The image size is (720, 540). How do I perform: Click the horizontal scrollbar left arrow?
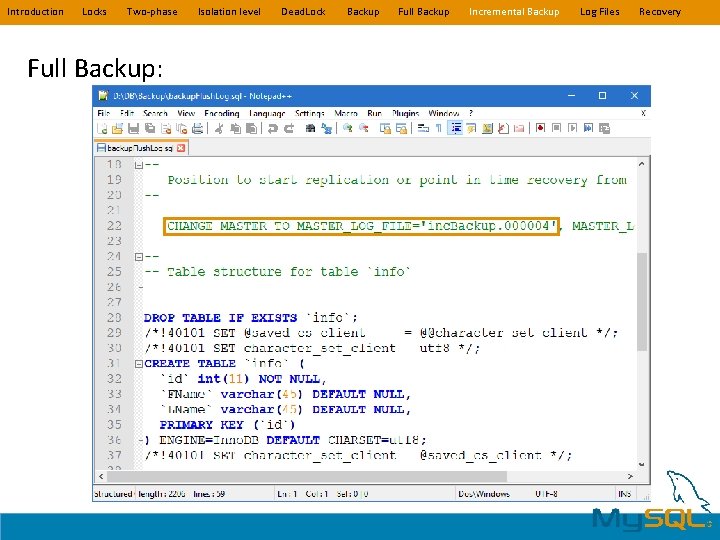click(101, 477)
